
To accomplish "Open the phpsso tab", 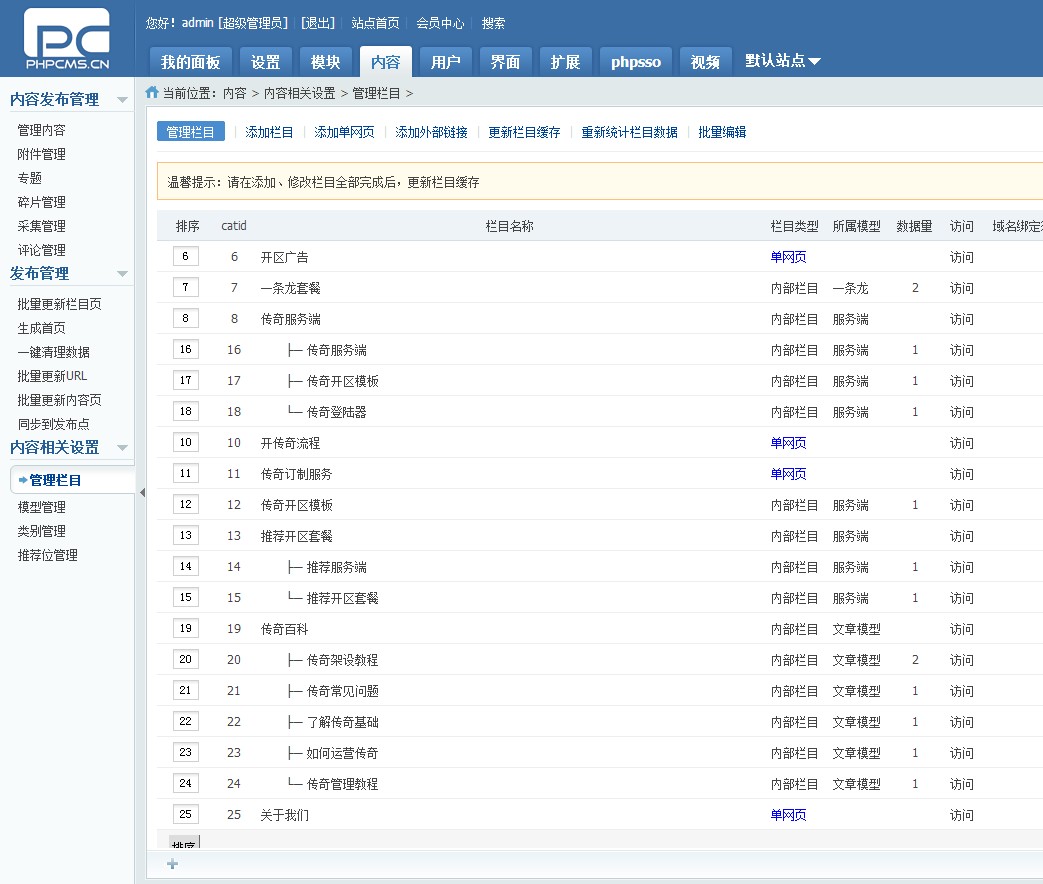I will [636, 62].
